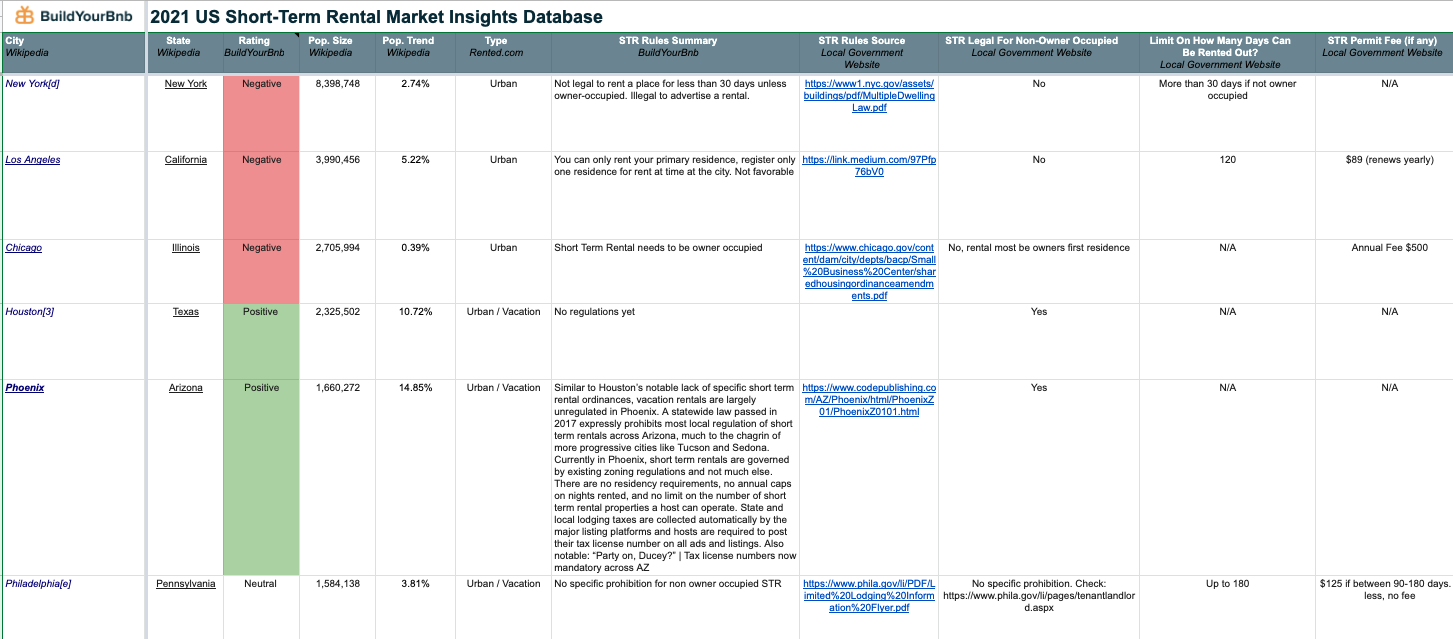The width and height of the screenshot is (1453, 639).
Task: Open the Los Angeles Medium article link
Action: [868, 166]
